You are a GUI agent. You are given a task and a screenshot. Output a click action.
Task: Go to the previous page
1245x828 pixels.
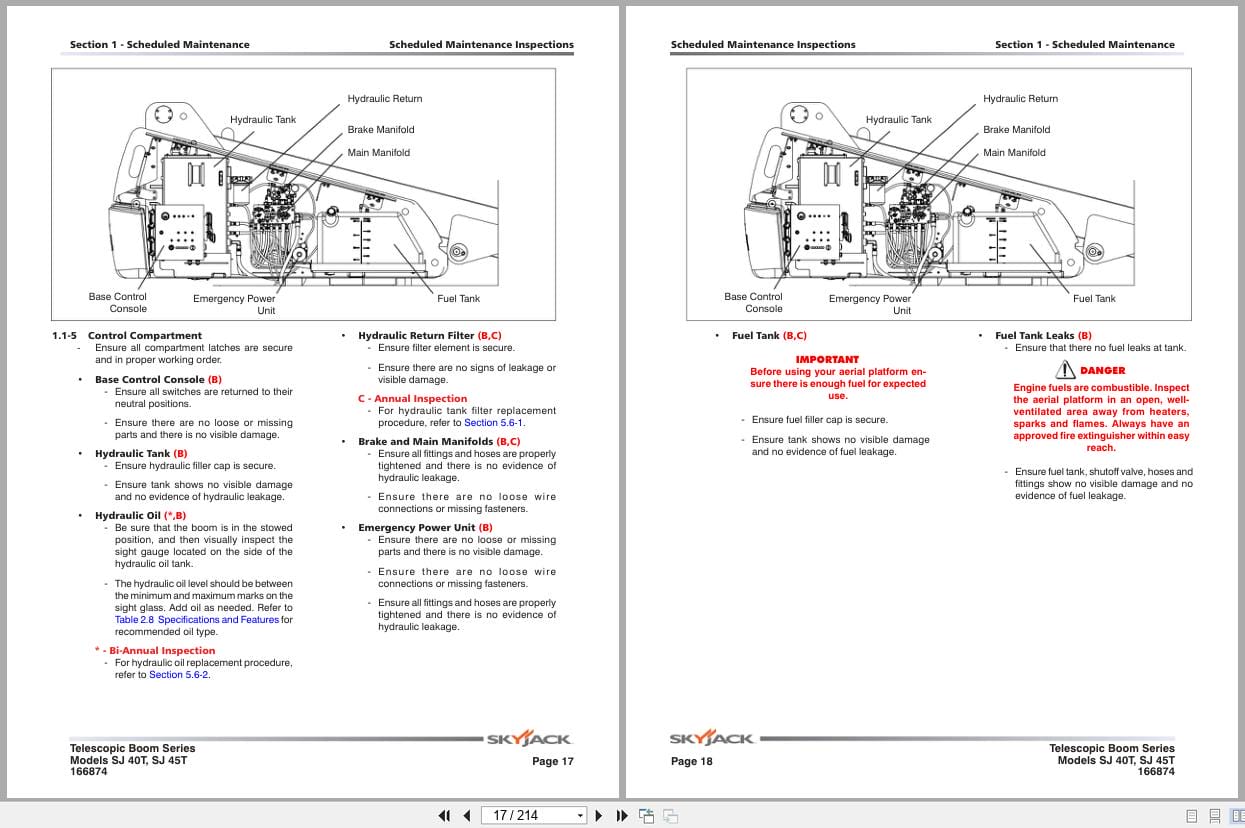[x=466, y=816]
